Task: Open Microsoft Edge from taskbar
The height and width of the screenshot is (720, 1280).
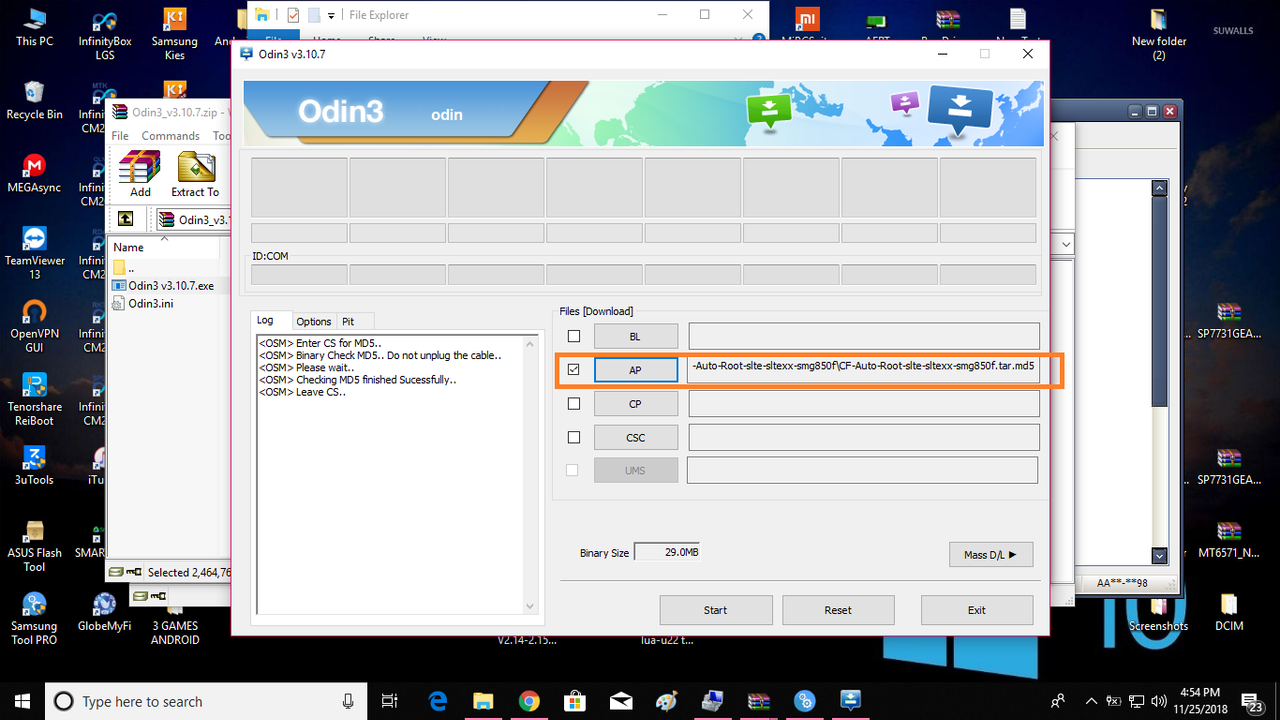Action: click(x=438, y=701)
